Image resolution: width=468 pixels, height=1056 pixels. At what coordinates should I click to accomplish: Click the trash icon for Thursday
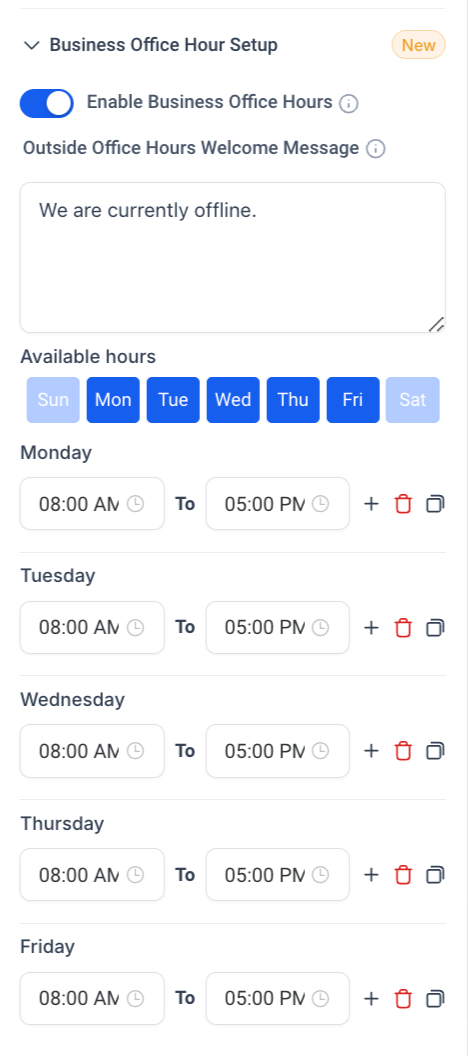pyautogui.click(x=403, y=875)
